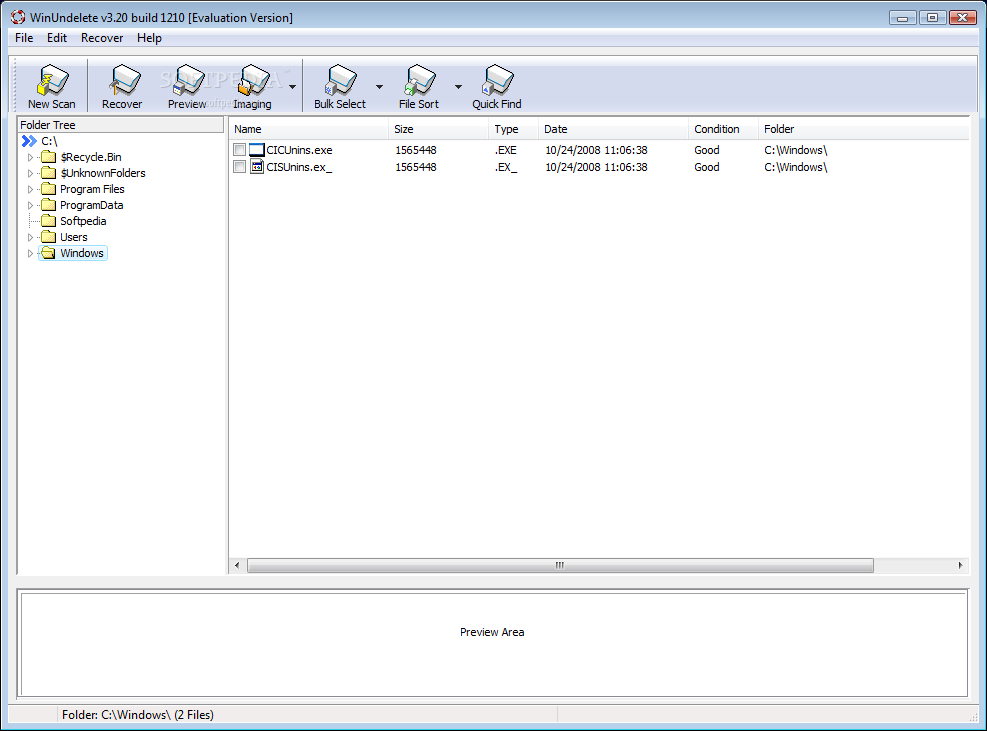Click the ProgramData folder icon
Image resolution: width=987 pixels, height=731 pixels.
tap(48, 205)
